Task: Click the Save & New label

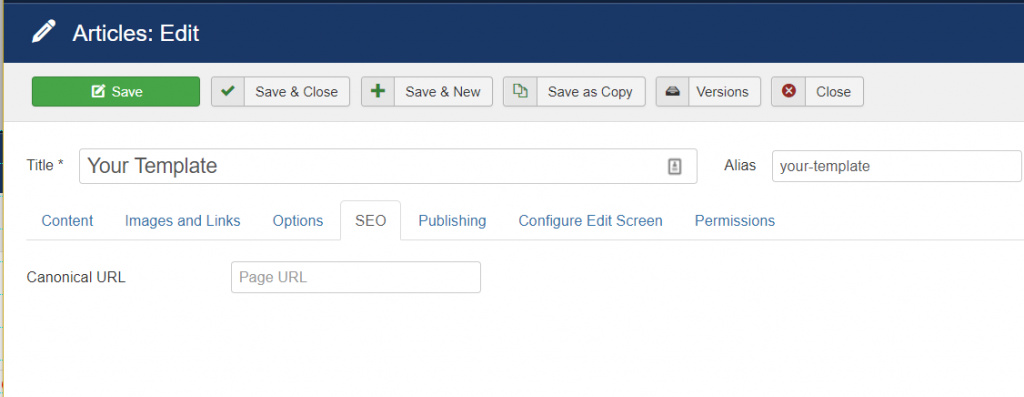Action: point(443,91)
